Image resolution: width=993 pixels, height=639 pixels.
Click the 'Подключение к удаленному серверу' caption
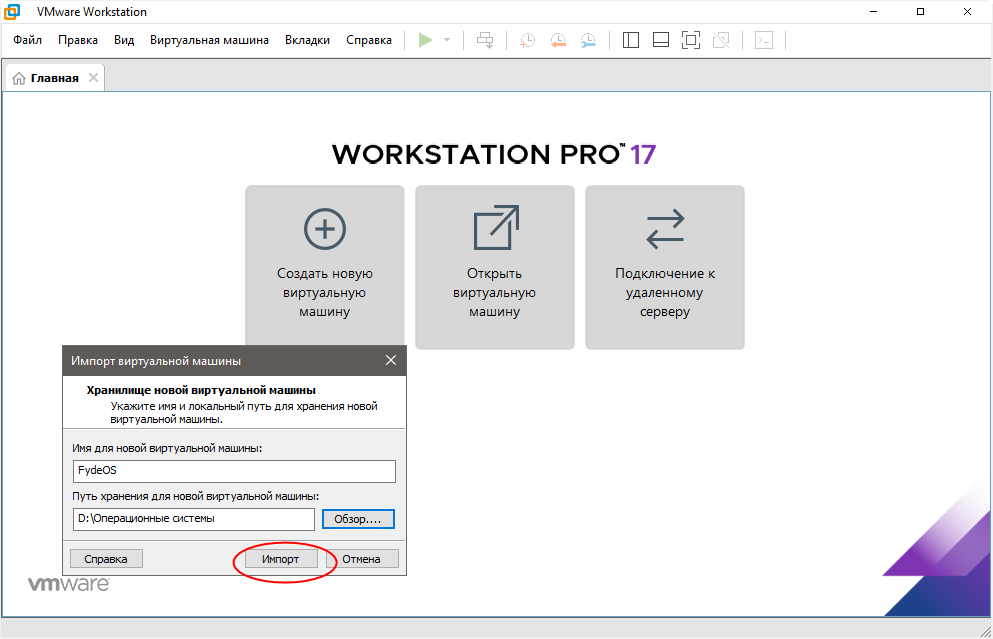(665, 293)
